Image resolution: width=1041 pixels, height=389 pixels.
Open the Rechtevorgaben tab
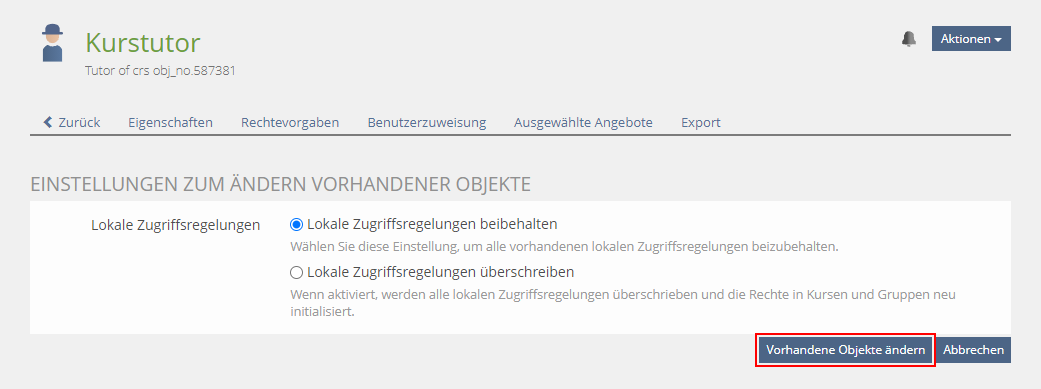pos(290,122)
